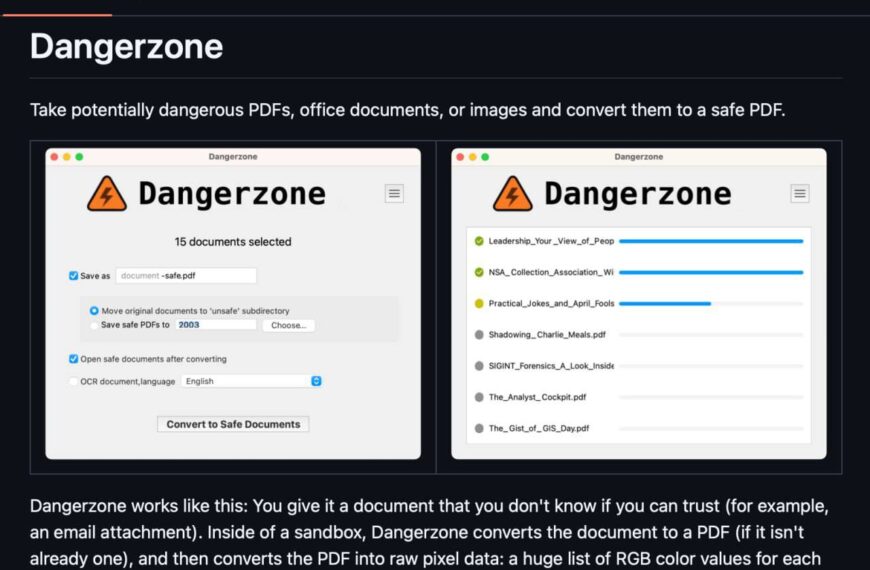Image resolution: width=870 pixels, height=570 pixels.
Task: Click gray status icon for Shadowing_Charlie_Meals.pdf
Action: 479,335
